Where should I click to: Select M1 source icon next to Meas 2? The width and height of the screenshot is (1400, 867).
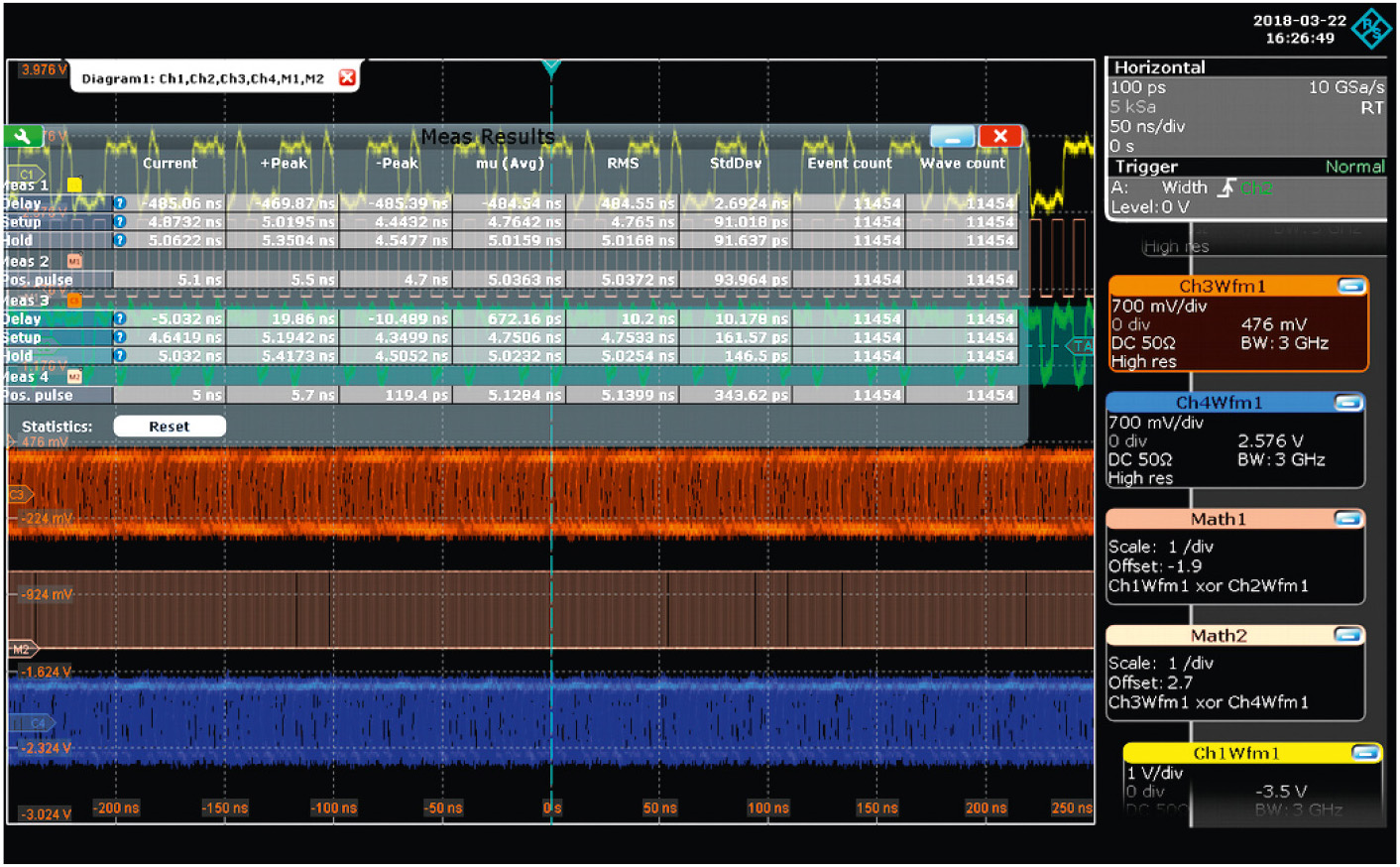pos(74,261)
